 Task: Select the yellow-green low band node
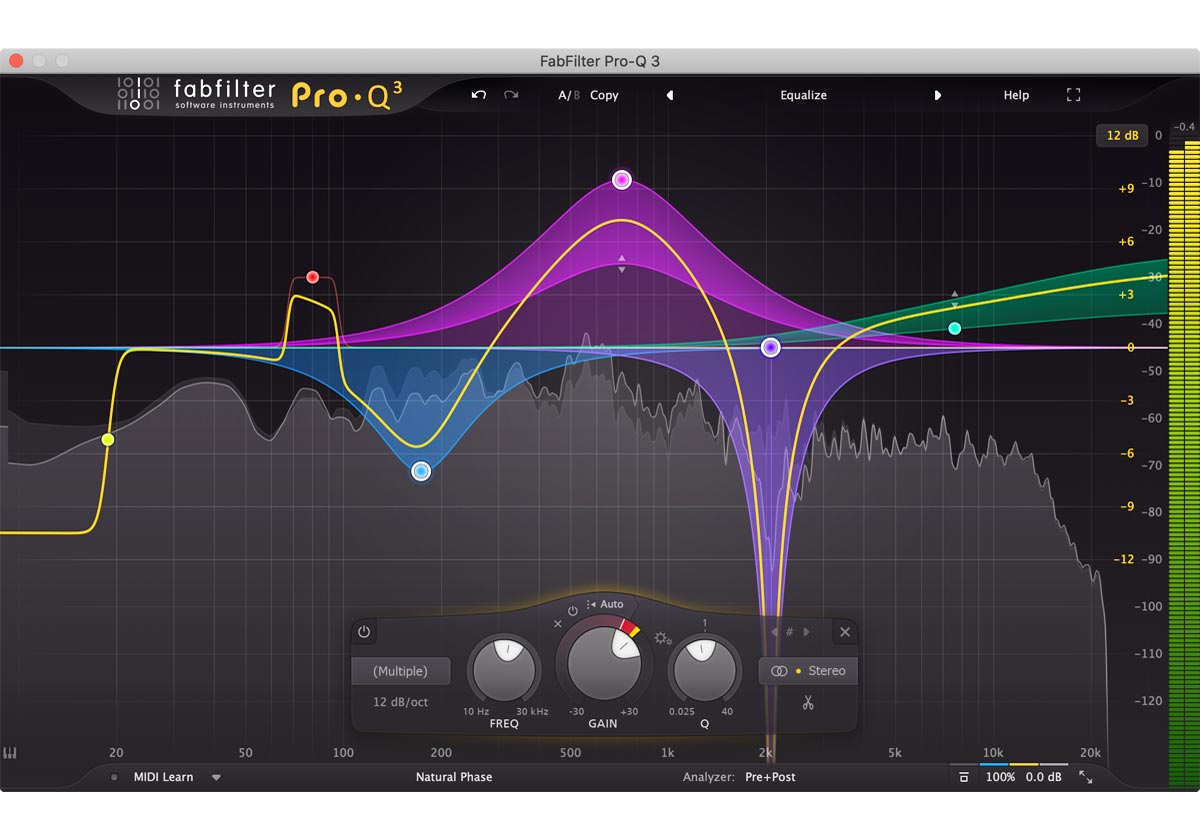(108, 439)
